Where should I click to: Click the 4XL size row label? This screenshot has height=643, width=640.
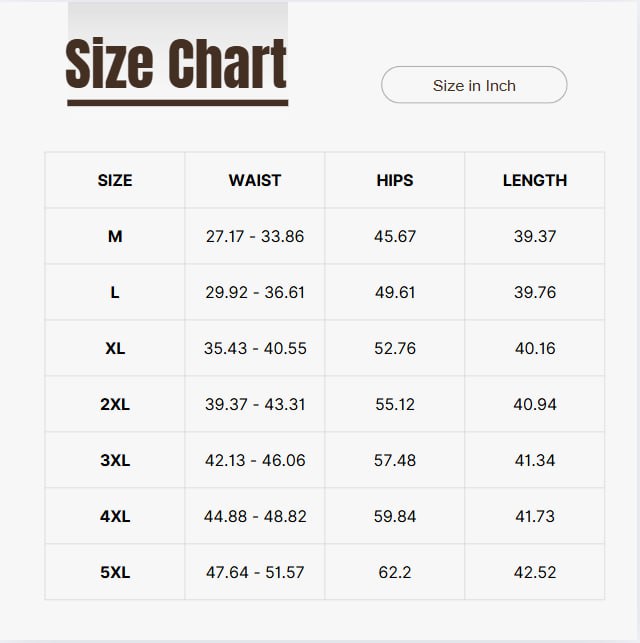tap(115, 517)
